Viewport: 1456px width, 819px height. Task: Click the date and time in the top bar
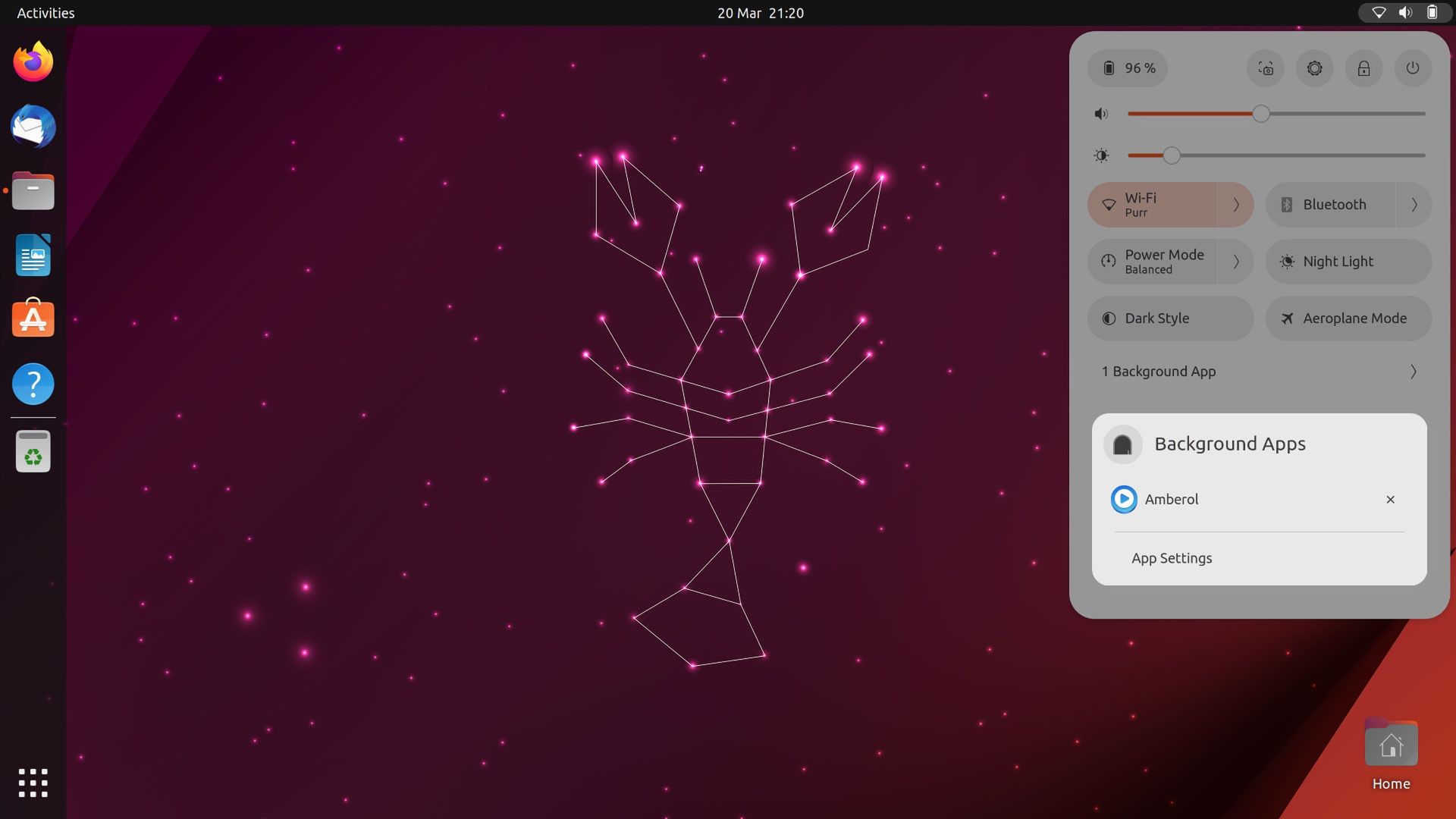tap(759, 12)
